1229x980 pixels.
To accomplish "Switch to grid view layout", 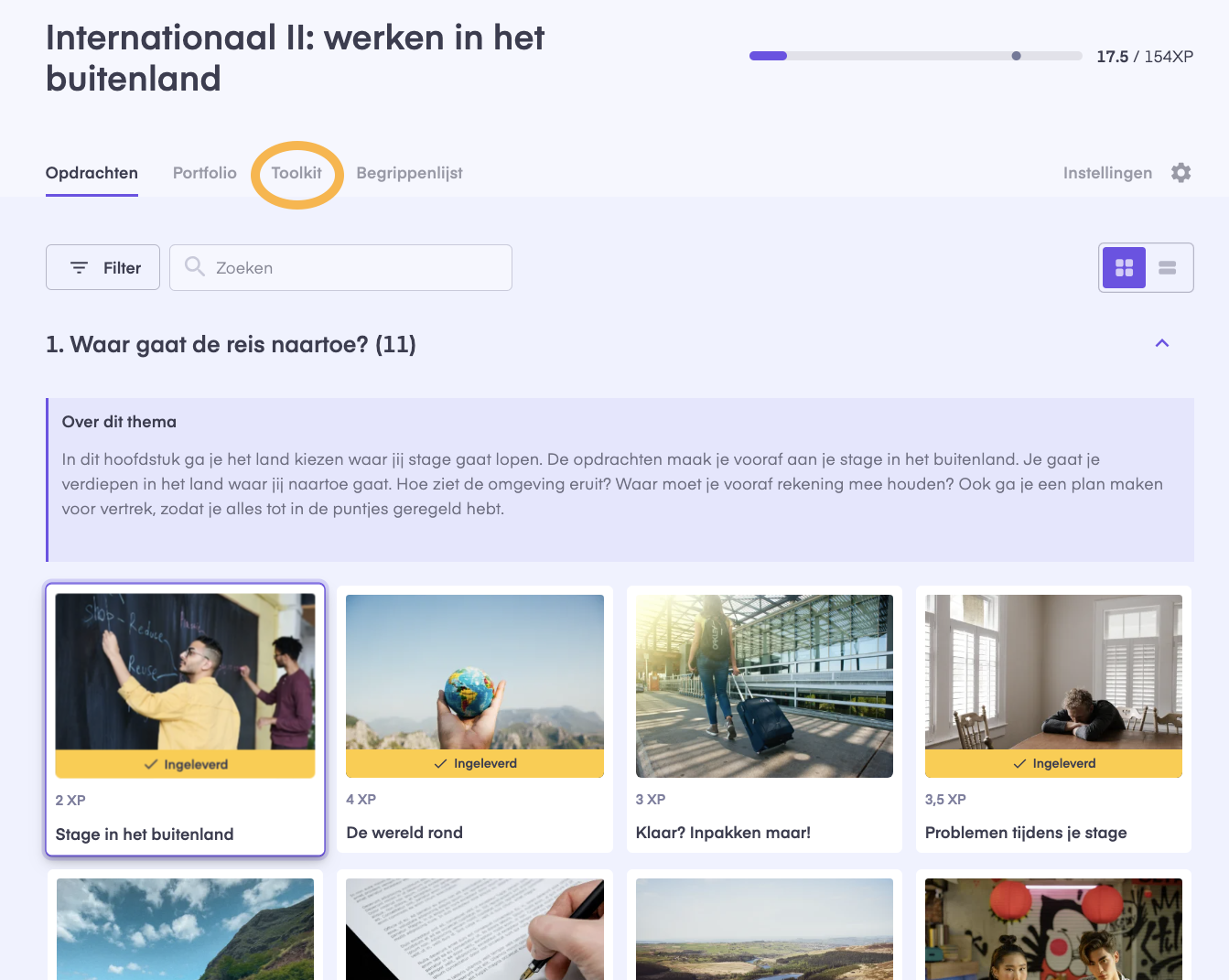I will (x=1124, y=267).
